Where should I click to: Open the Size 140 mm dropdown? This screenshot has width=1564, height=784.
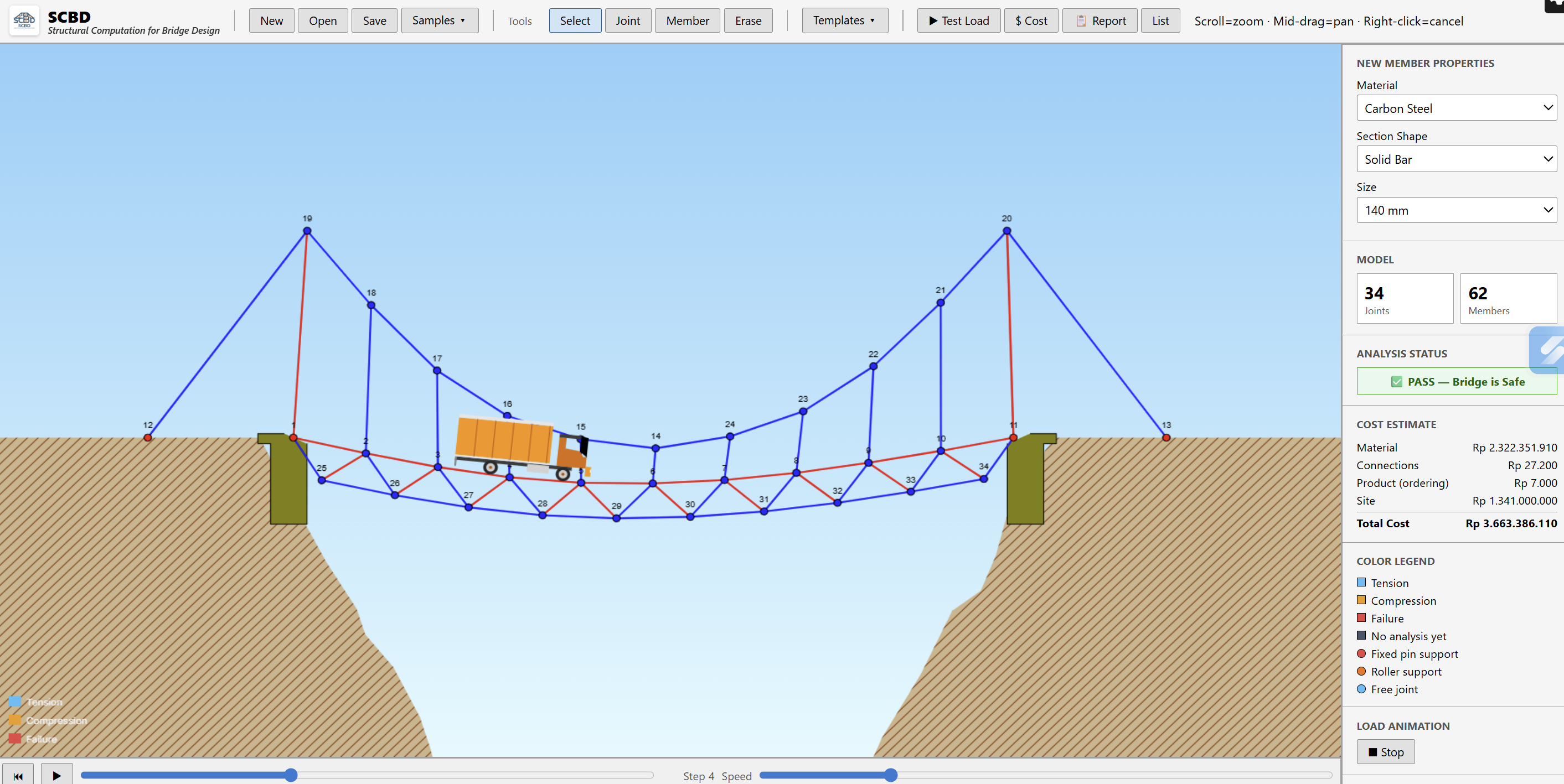[x=1456, y=210]
